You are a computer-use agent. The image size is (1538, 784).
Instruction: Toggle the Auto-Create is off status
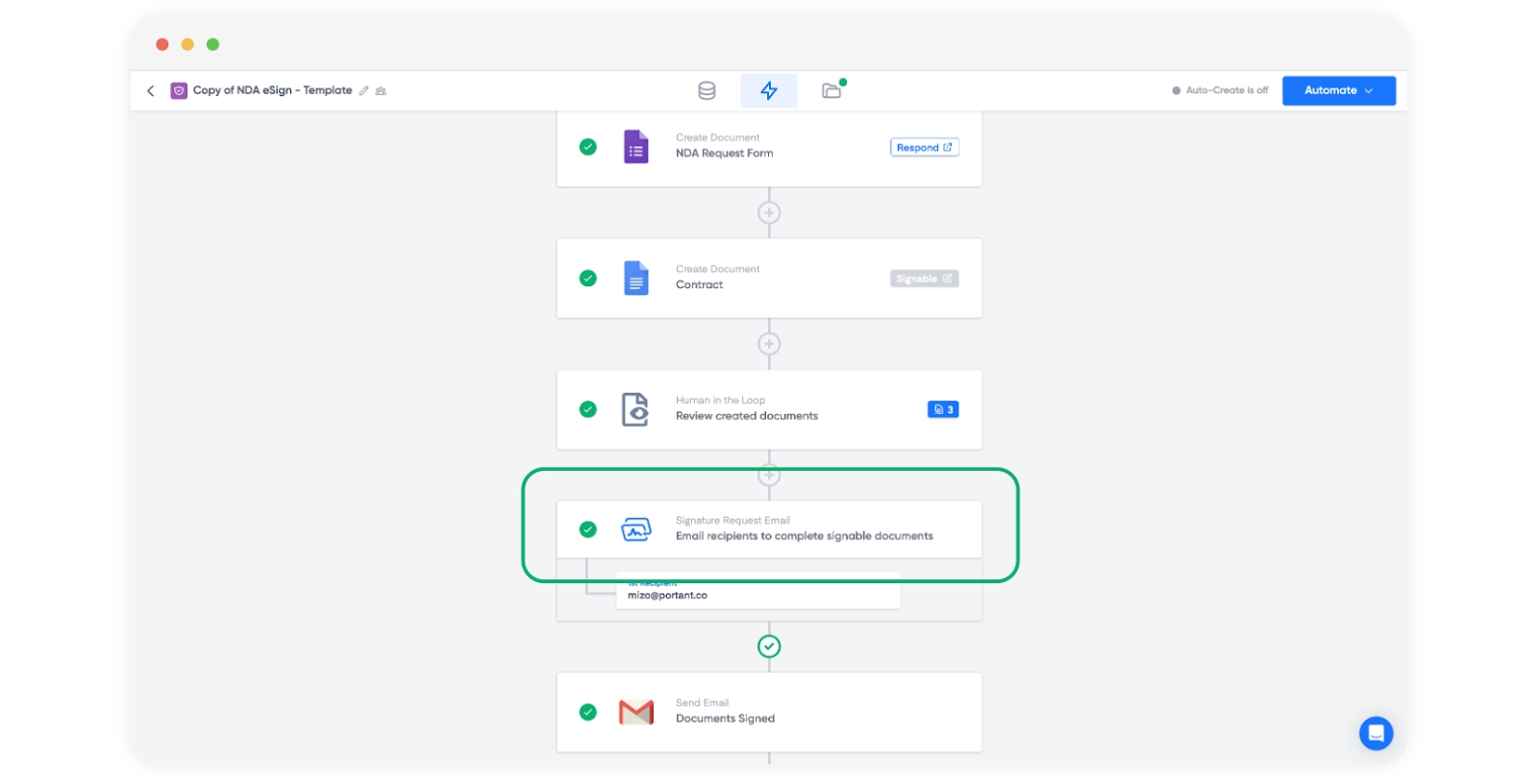[x=1219, y=90]
